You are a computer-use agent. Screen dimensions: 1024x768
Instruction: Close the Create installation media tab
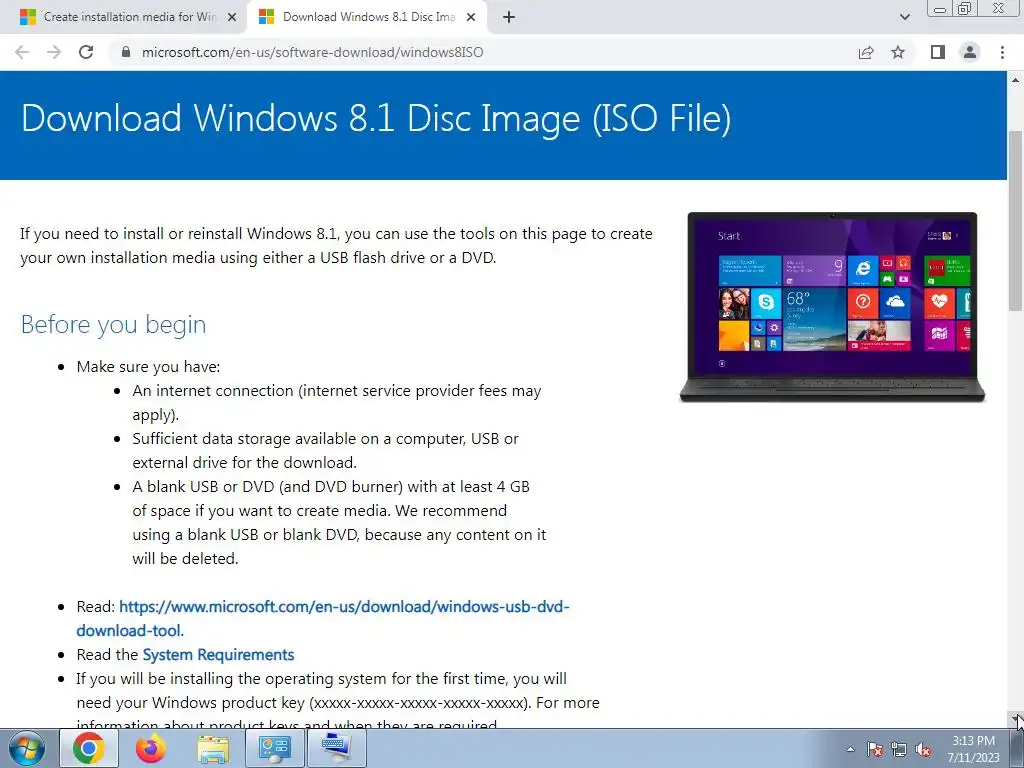[232, 18]
